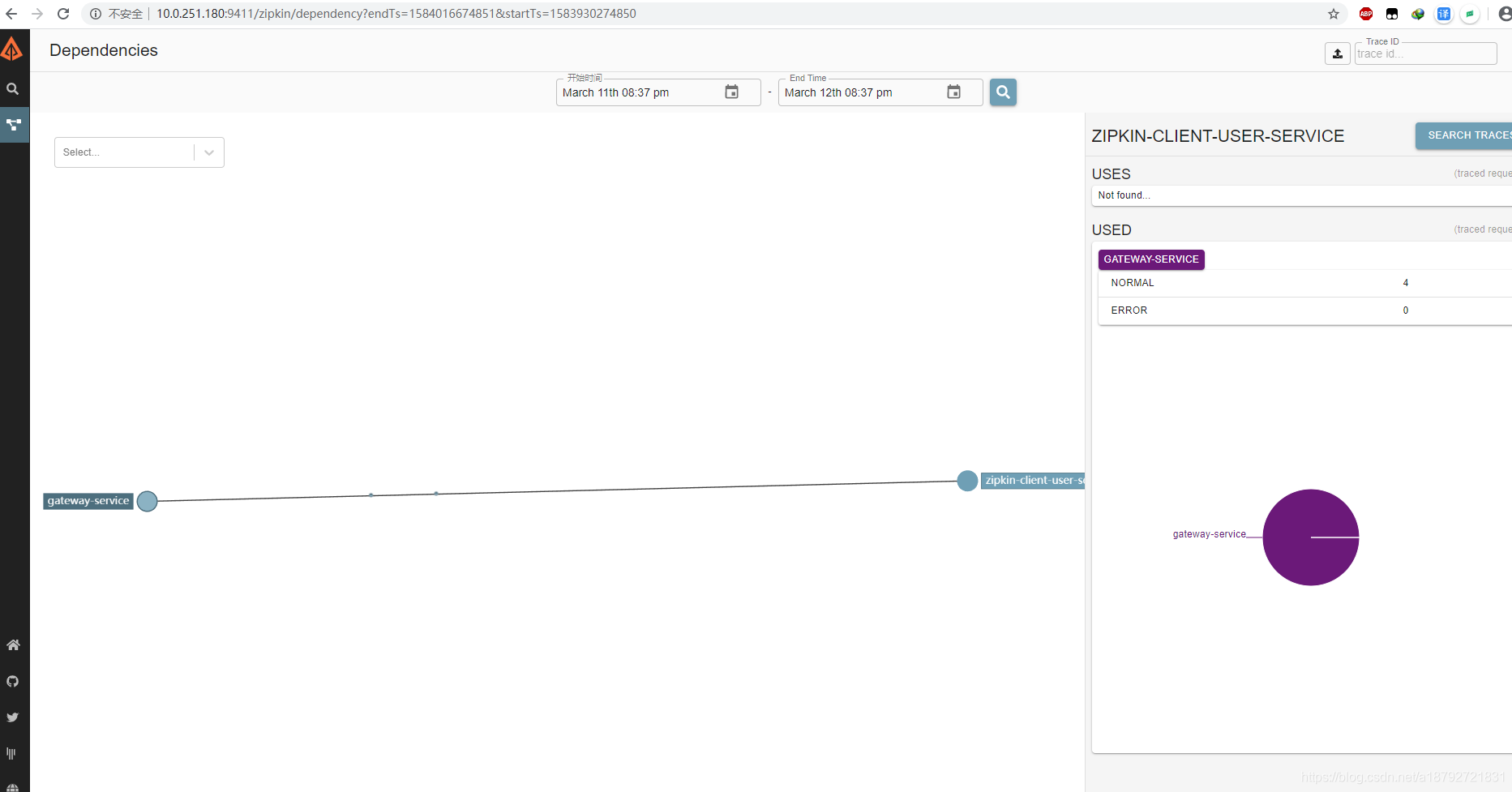Open the Gitter chat link in the sidebar

pyautogui.click(x=11, y=753)
